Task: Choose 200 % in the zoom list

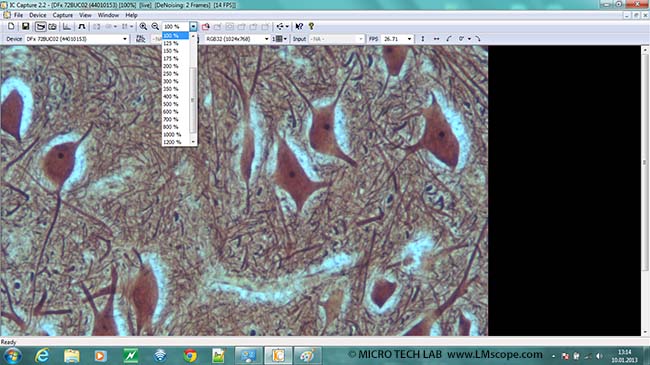Action: pos(176,66)
